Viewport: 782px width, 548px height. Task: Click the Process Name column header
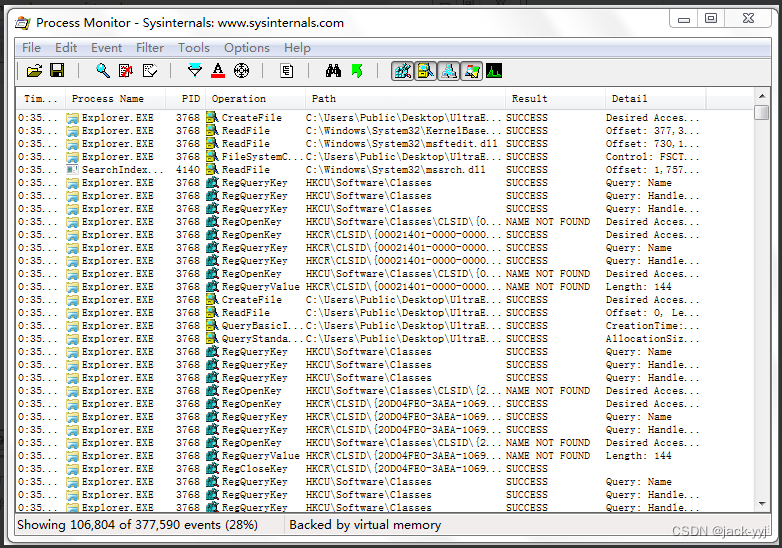[x=115, y=99]
